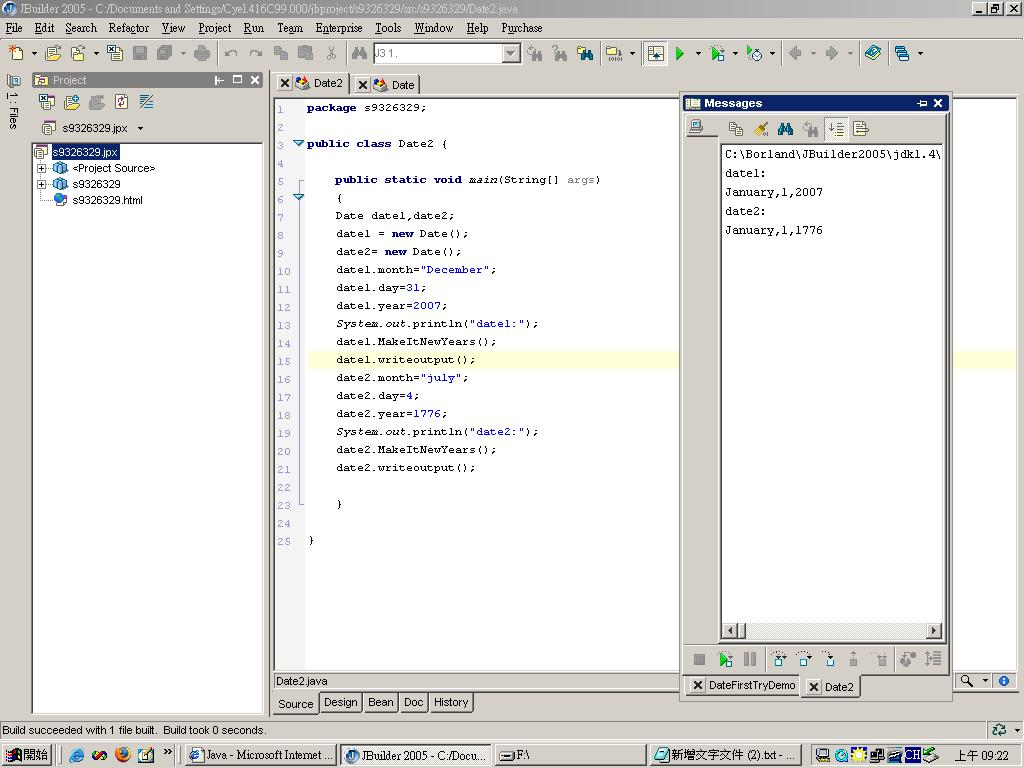Screen dimensions: 1024x768
Task: Click the Files side tab
Action: tap(13, 103)
